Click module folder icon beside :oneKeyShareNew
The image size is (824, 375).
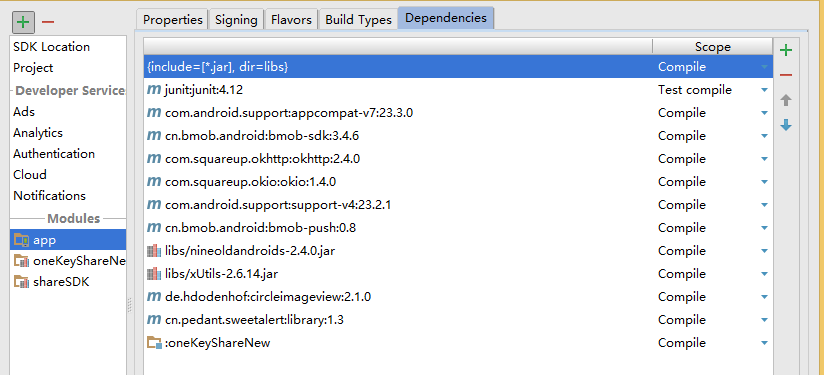154,343
